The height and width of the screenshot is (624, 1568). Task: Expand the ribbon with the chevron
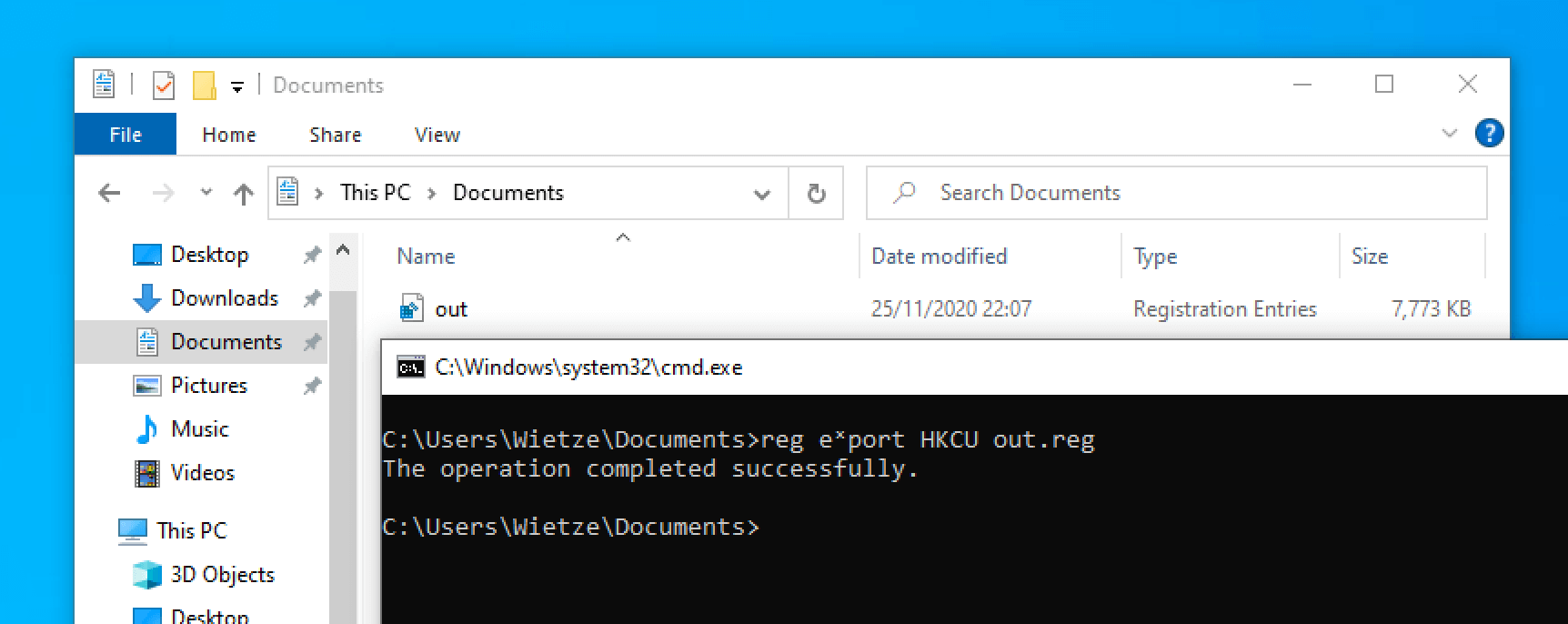pyautogui.click(x=1450, y=134)
